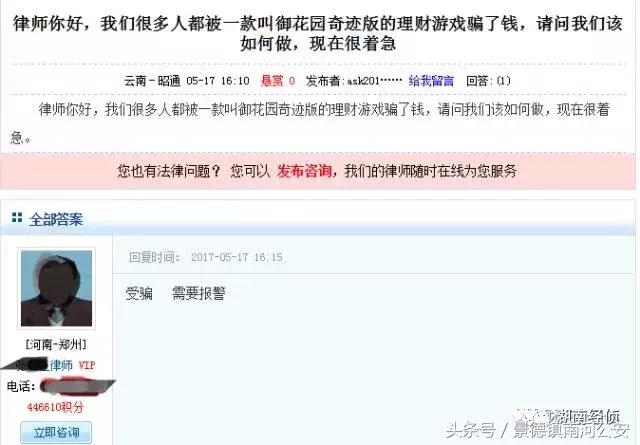Click the 云南-昭通 location text
The height and width of the screenshot is (445, 640).
tap(152, 81)
